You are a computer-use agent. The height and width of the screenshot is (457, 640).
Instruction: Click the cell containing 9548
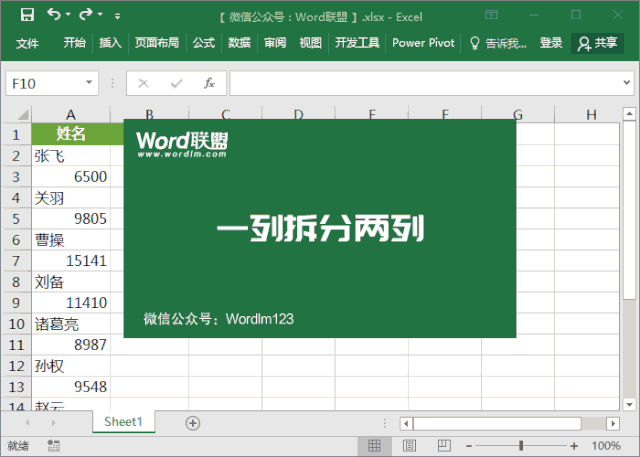click(71, 386)
